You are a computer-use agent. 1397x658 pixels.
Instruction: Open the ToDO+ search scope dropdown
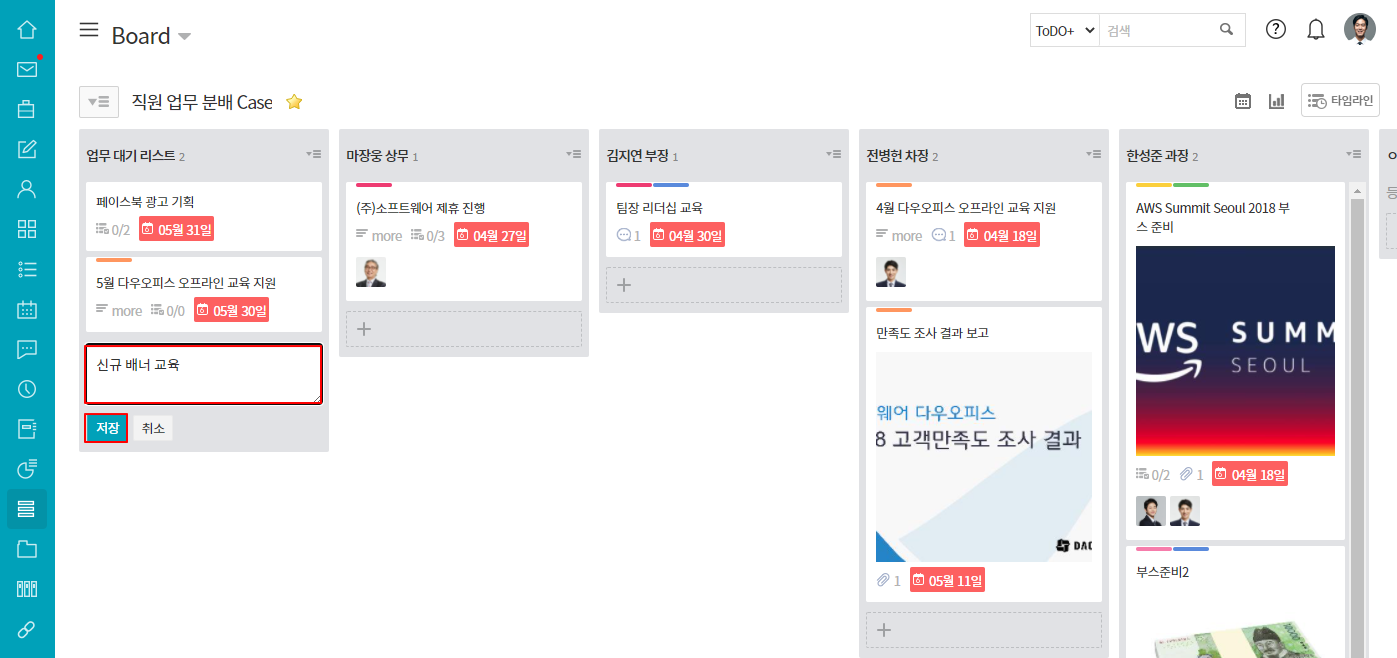[1065, 30]
